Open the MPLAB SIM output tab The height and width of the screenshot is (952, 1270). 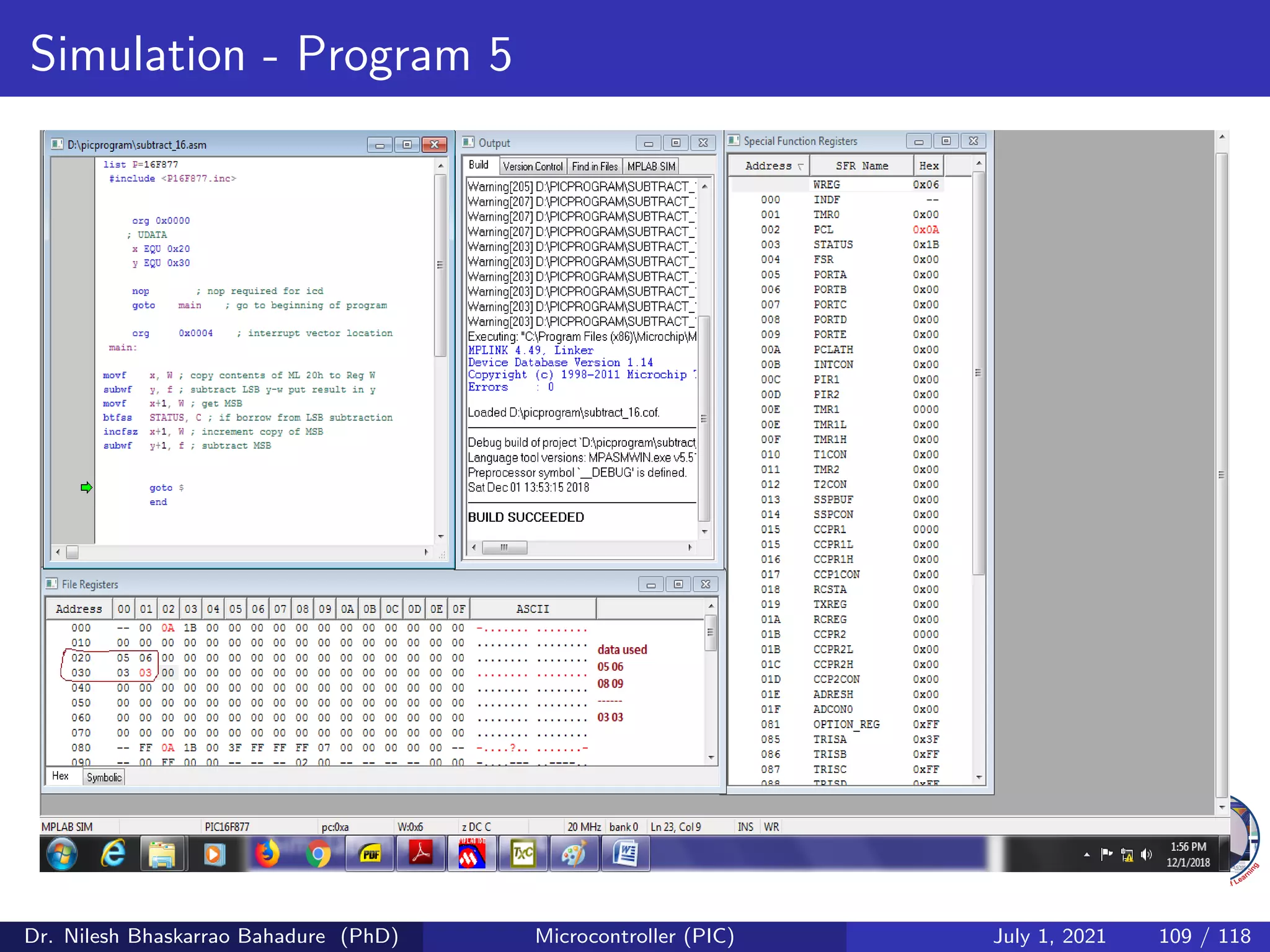(x=651, y=166)
